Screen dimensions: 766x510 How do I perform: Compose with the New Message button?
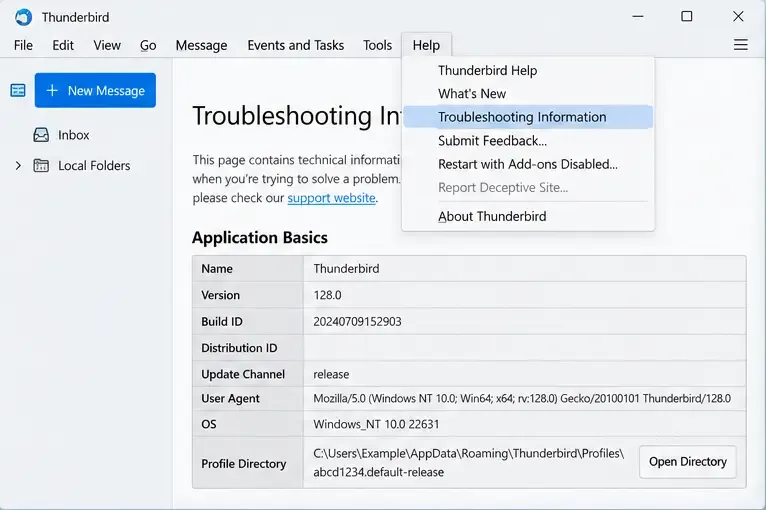tap(95, 90)
